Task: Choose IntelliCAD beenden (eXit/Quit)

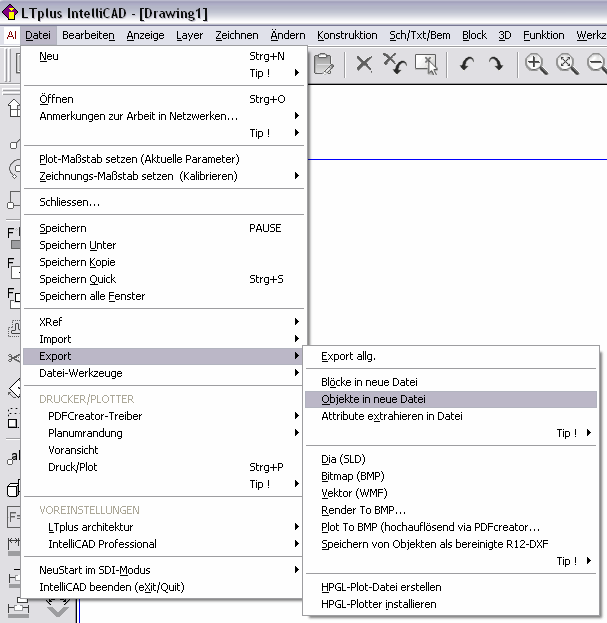Action: pos(164,588)
